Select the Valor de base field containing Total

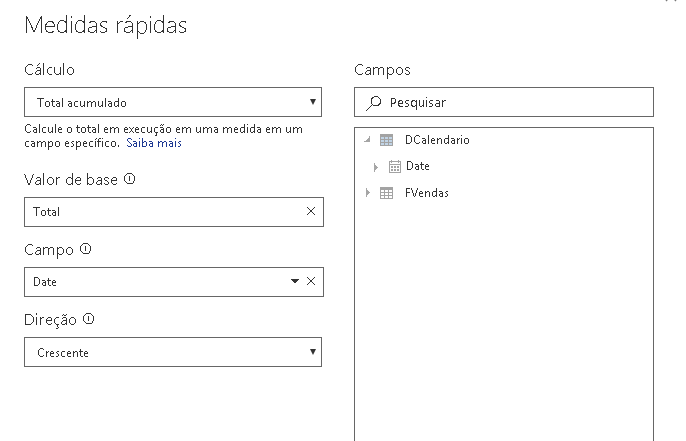[x=174, y=212]
